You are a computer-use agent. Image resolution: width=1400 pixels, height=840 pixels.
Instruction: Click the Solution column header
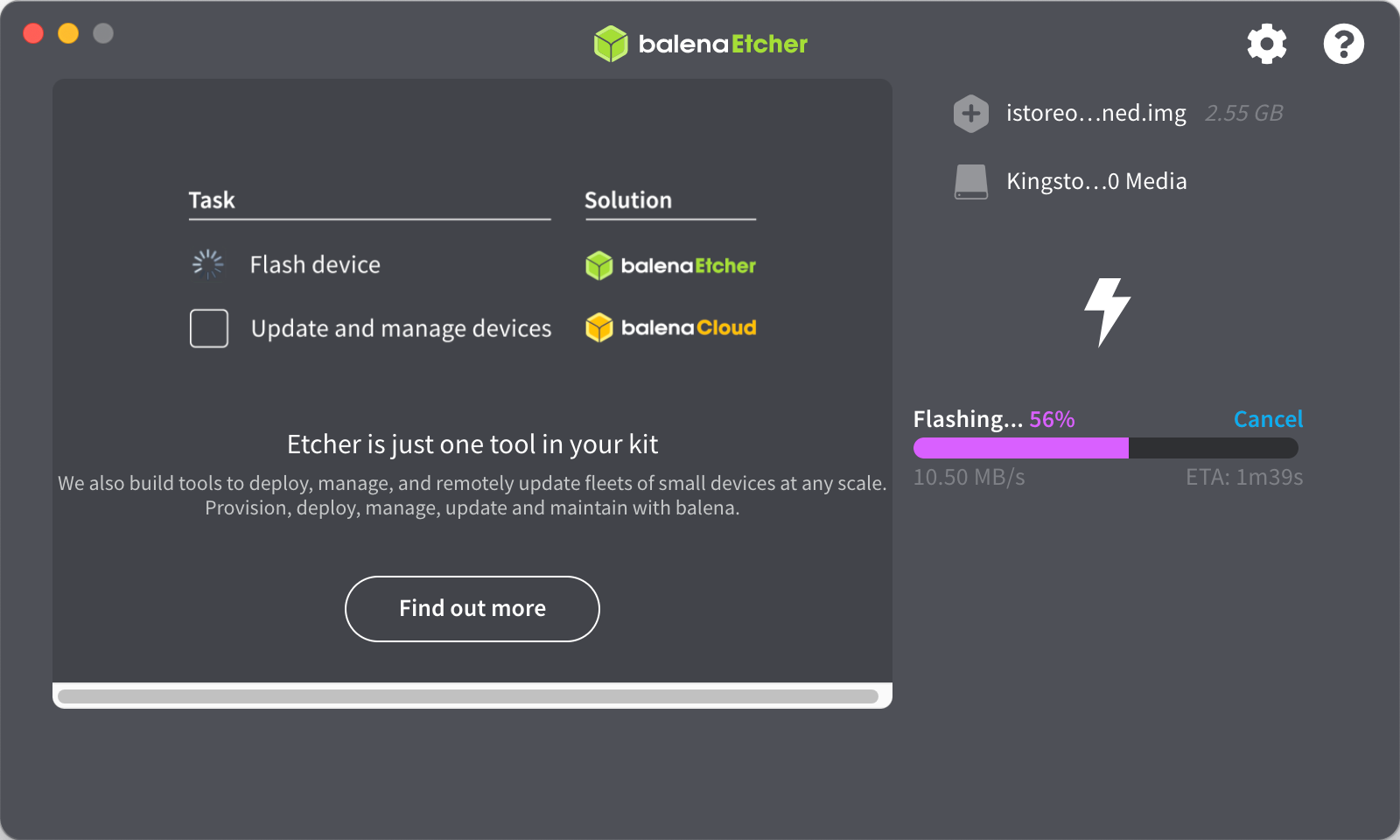628,200
